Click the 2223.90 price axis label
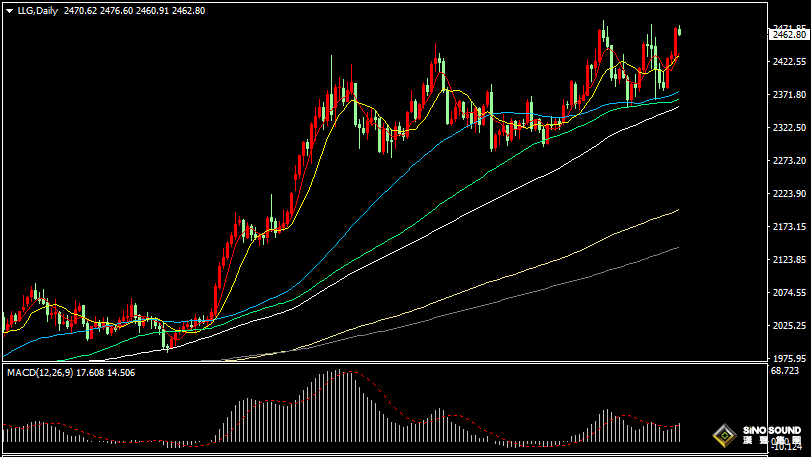 tap(787, 194)
